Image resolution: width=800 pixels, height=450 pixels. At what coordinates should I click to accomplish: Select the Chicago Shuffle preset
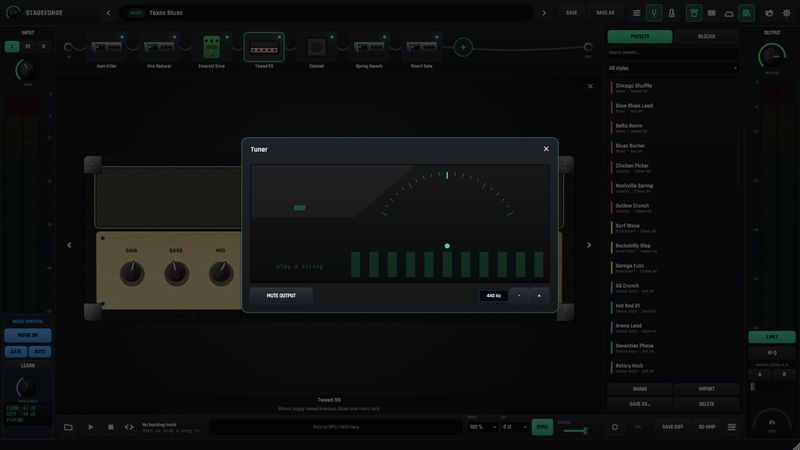pos(672,88)
